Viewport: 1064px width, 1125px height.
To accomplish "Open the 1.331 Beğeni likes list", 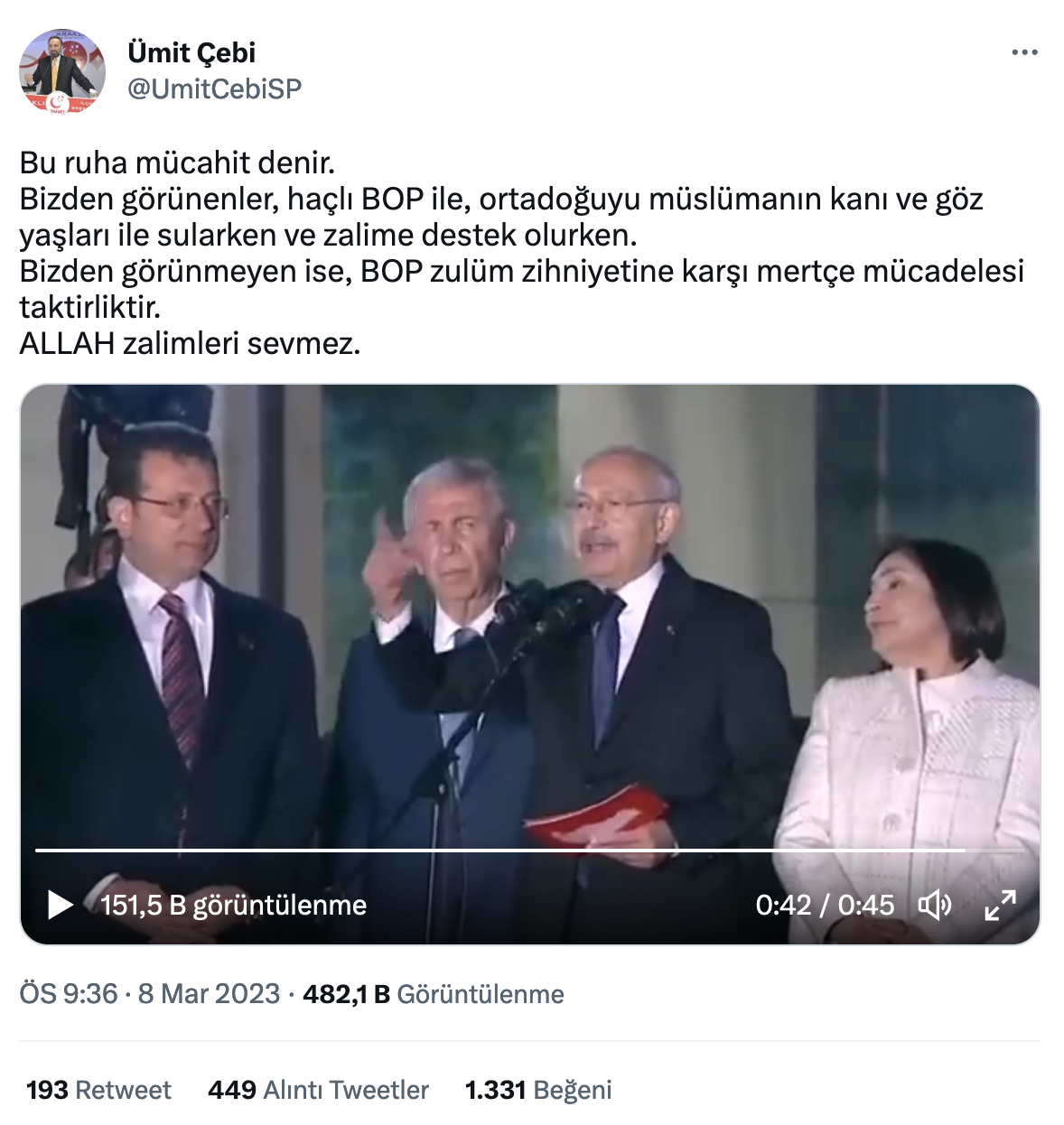I will click(538, 1090).
